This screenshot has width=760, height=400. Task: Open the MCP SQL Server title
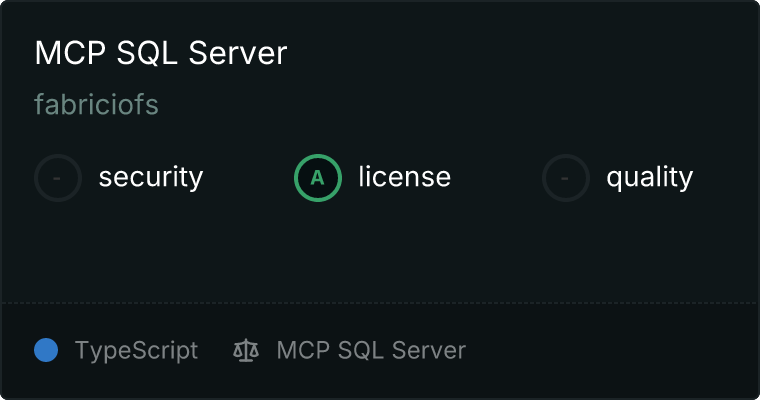pyautogui.click(x=160, y=53)
